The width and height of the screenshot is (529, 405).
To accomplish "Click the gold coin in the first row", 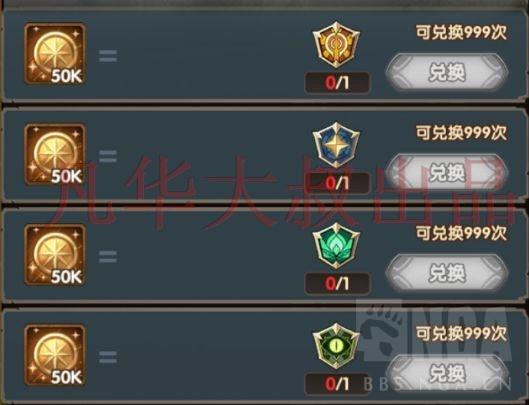I will point(55,54).
